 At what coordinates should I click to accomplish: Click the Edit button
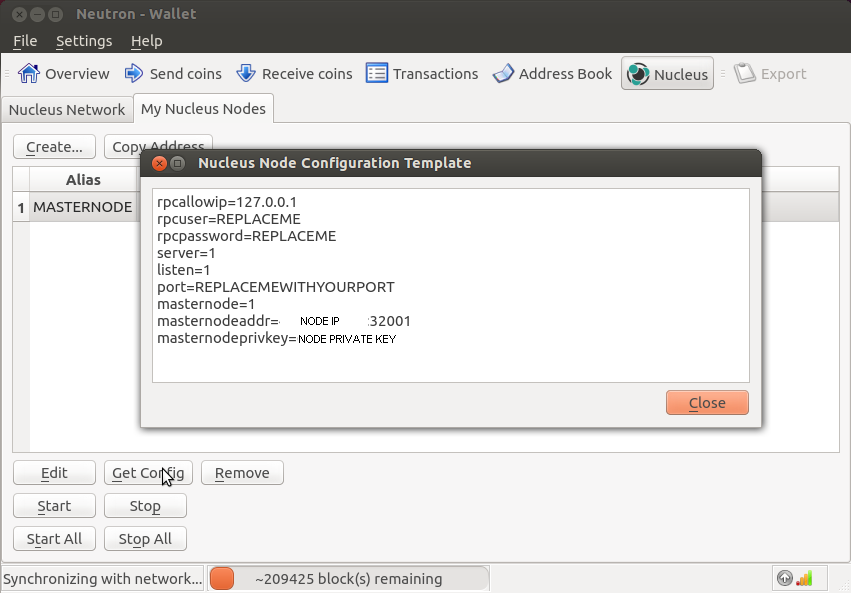click(x=54, y=473)
